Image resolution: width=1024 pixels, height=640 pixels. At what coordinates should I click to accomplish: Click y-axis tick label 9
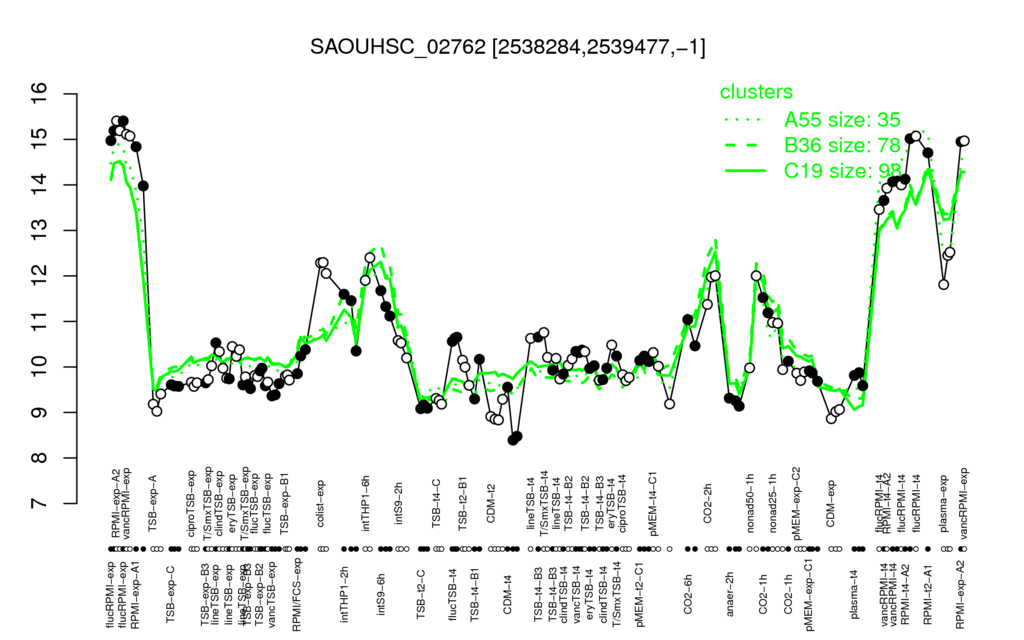(x=39, y=413)
